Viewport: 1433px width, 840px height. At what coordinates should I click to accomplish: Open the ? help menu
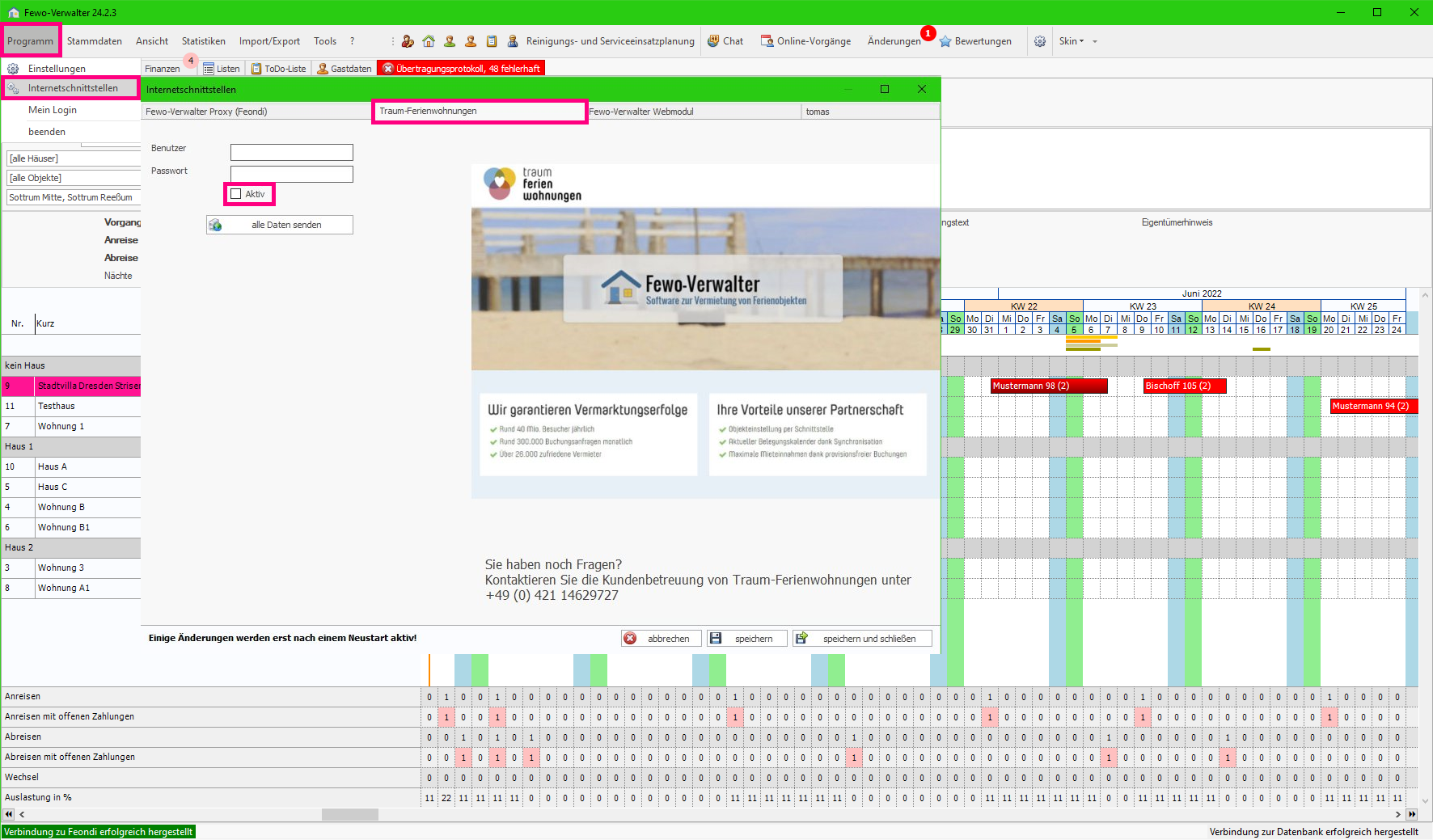pyautogui.click(x=352, y=41)
